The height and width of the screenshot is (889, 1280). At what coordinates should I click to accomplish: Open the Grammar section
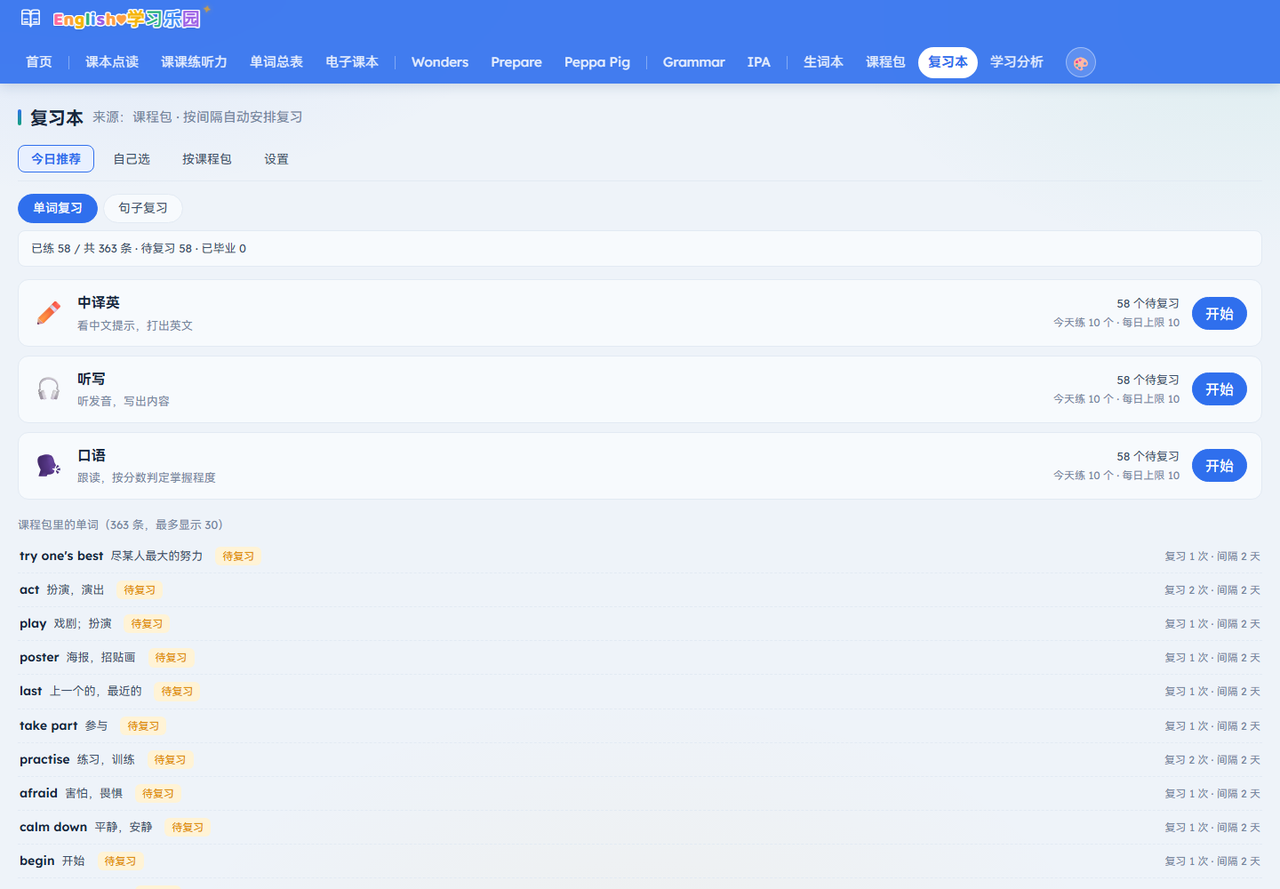pos(694,62)
